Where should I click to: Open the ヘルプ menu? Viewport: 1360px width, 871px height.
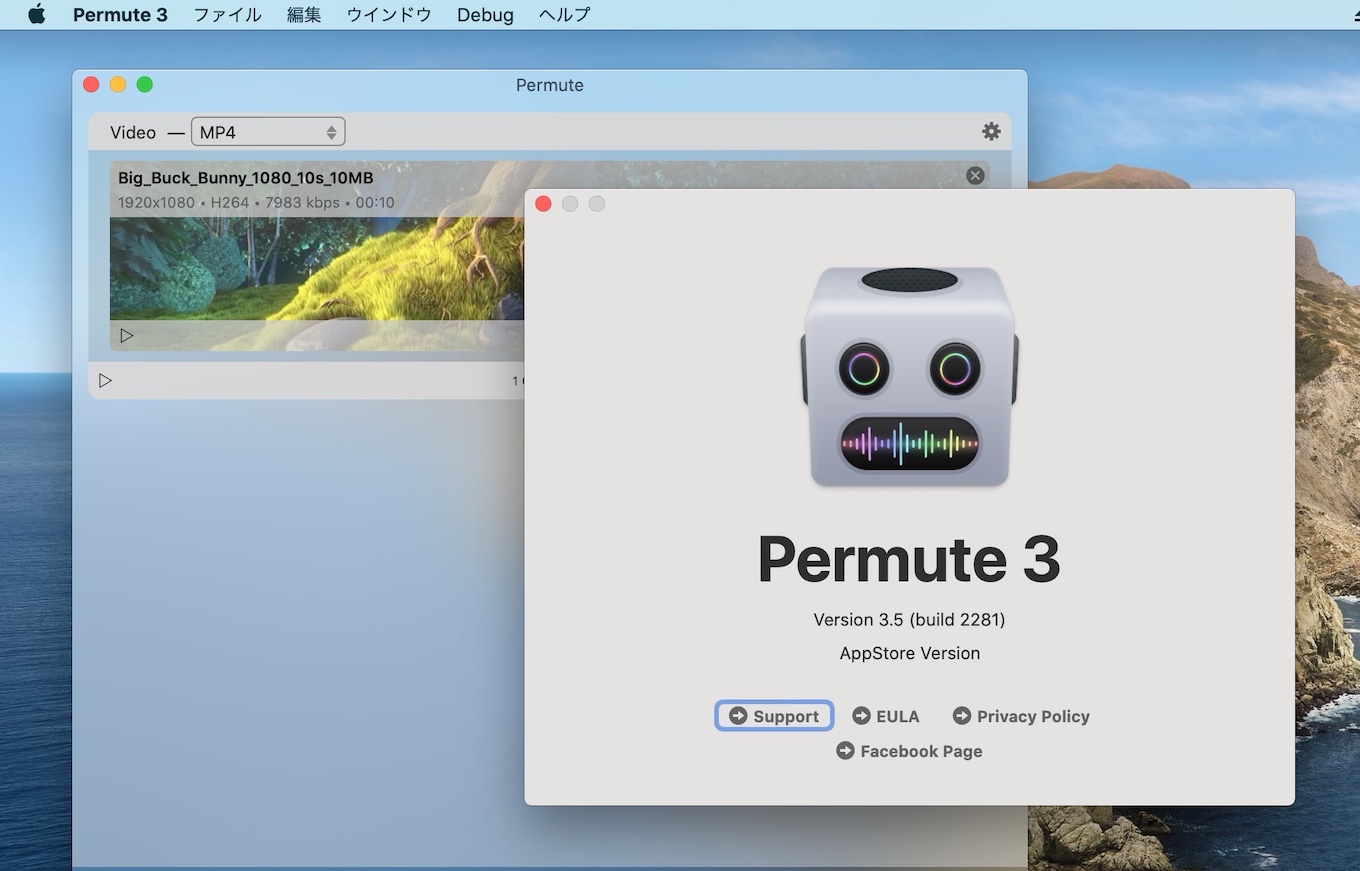tap(564, 15)
